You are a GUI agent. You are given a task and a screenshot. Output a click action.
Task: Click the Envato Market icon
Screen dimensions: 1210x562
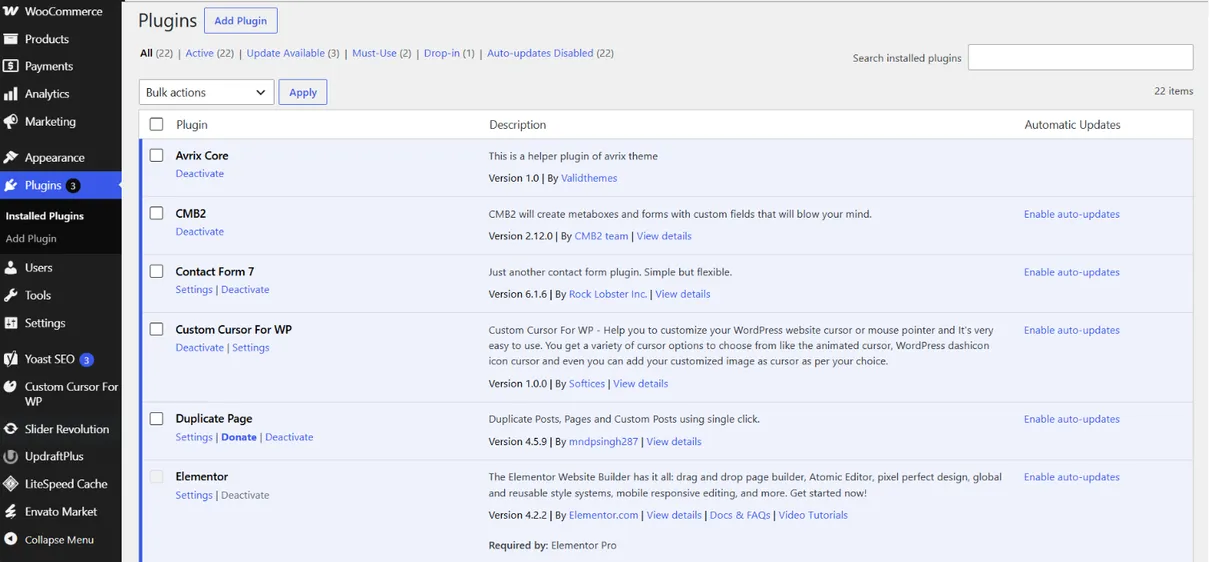click(x=11, y=512)
